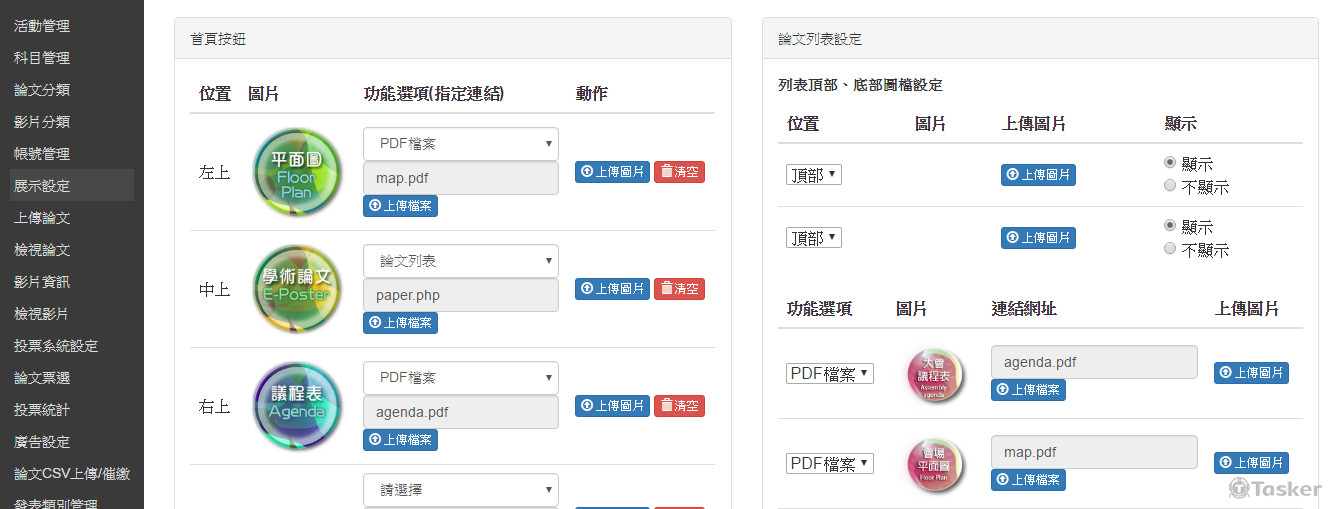The image size is (1338, 509).
Task: Click the 大會議程表 small round image
Action: (x=934, y=375)
